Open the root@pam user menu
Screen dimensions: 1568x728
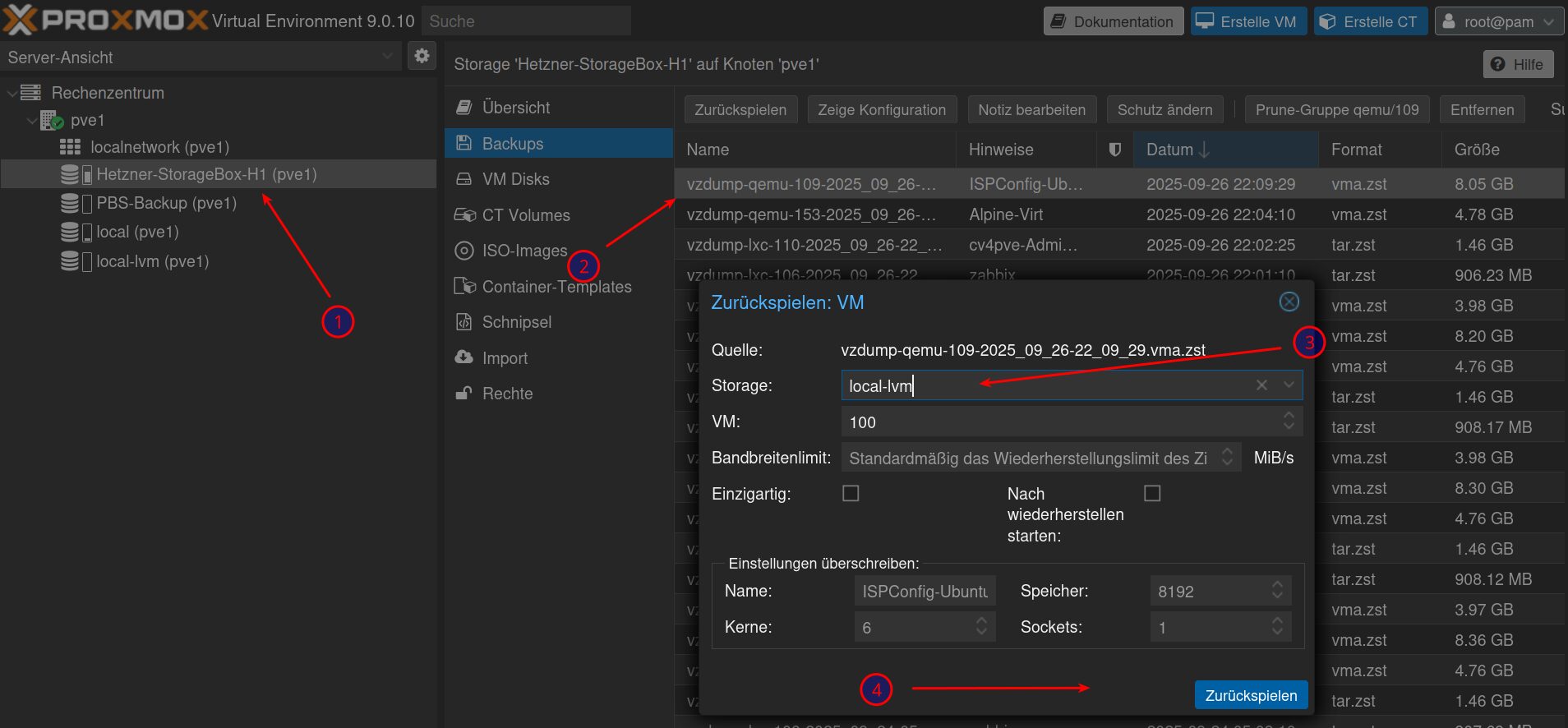click(1499, 21)
